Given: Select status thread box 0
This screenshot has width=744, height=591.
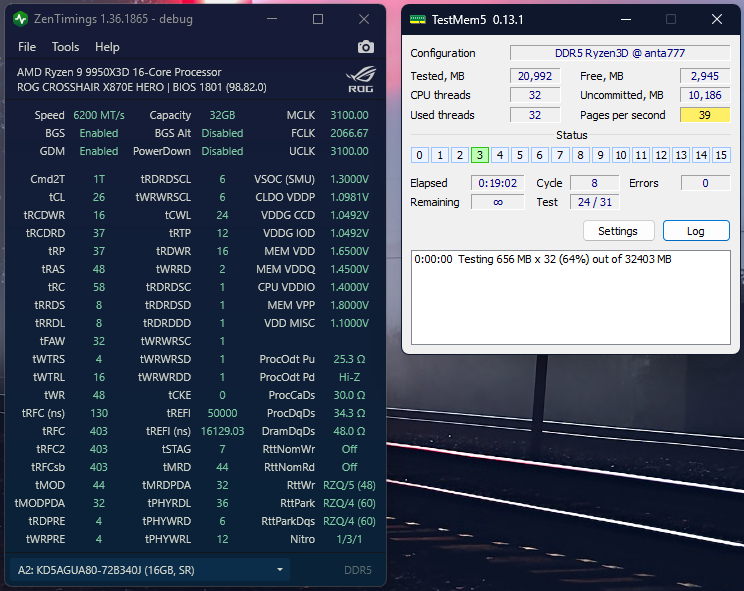Looking at the screenshot, I should pos(419,155).
